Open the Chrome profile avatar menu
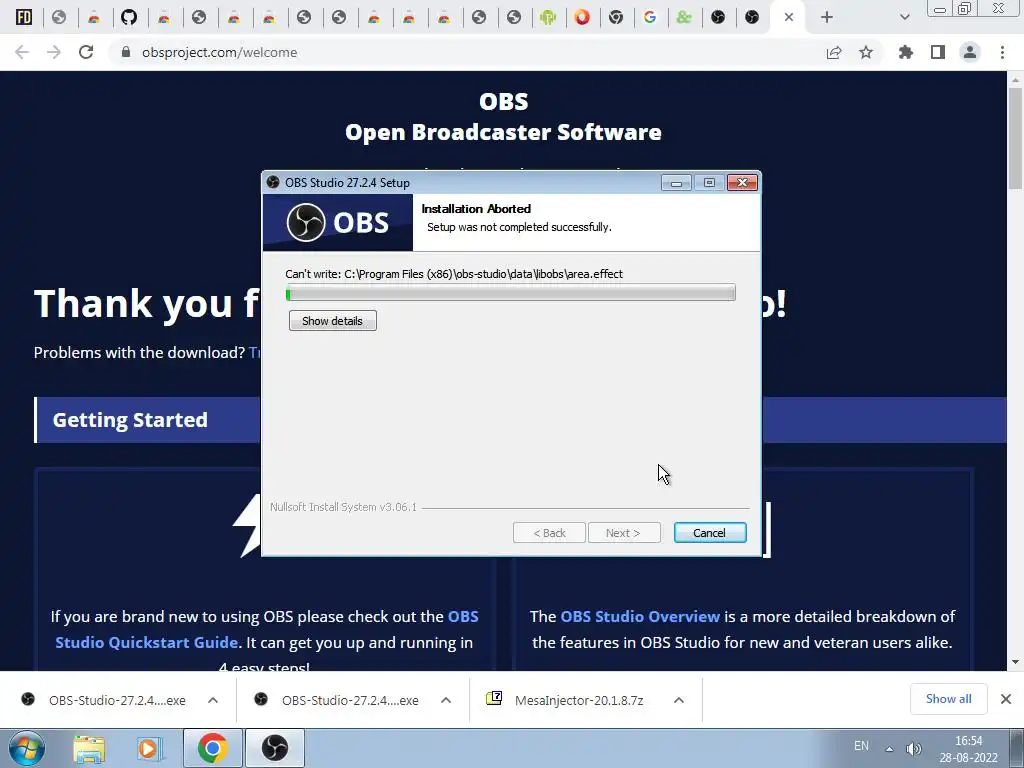Screen dimensions: 1024x768 970,52
